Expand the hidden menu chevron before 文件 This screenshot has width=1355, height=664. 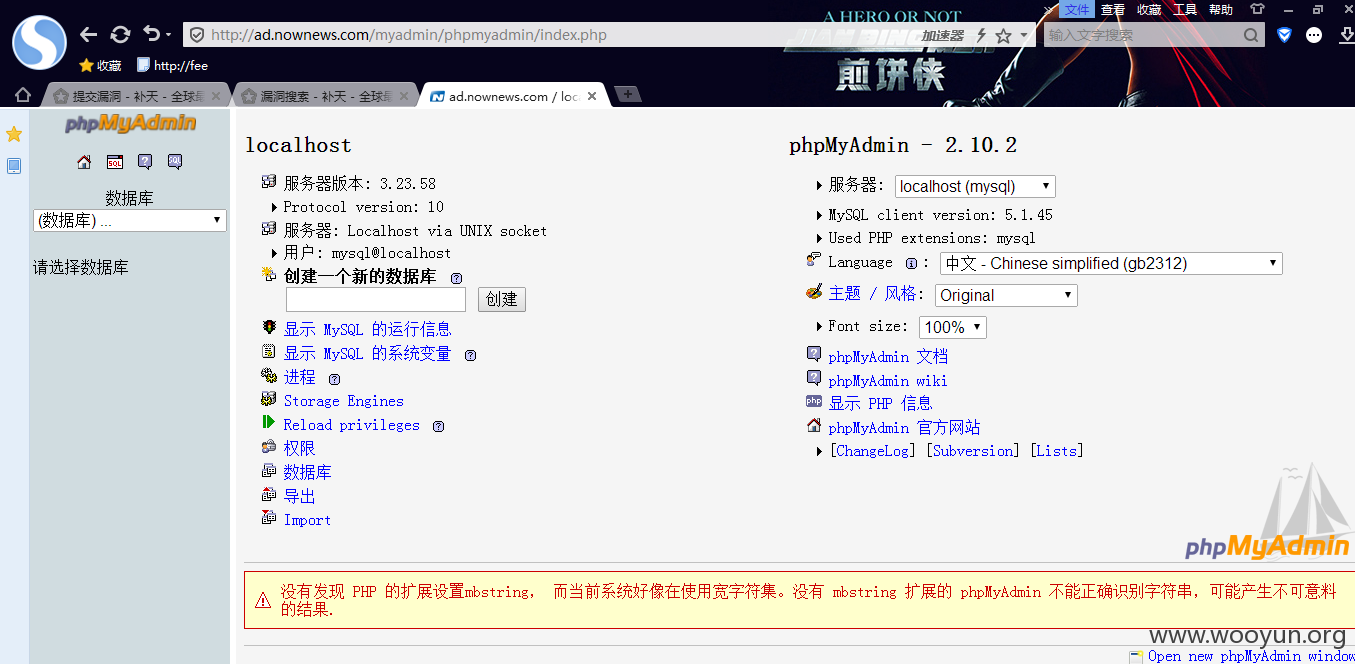1049,9
